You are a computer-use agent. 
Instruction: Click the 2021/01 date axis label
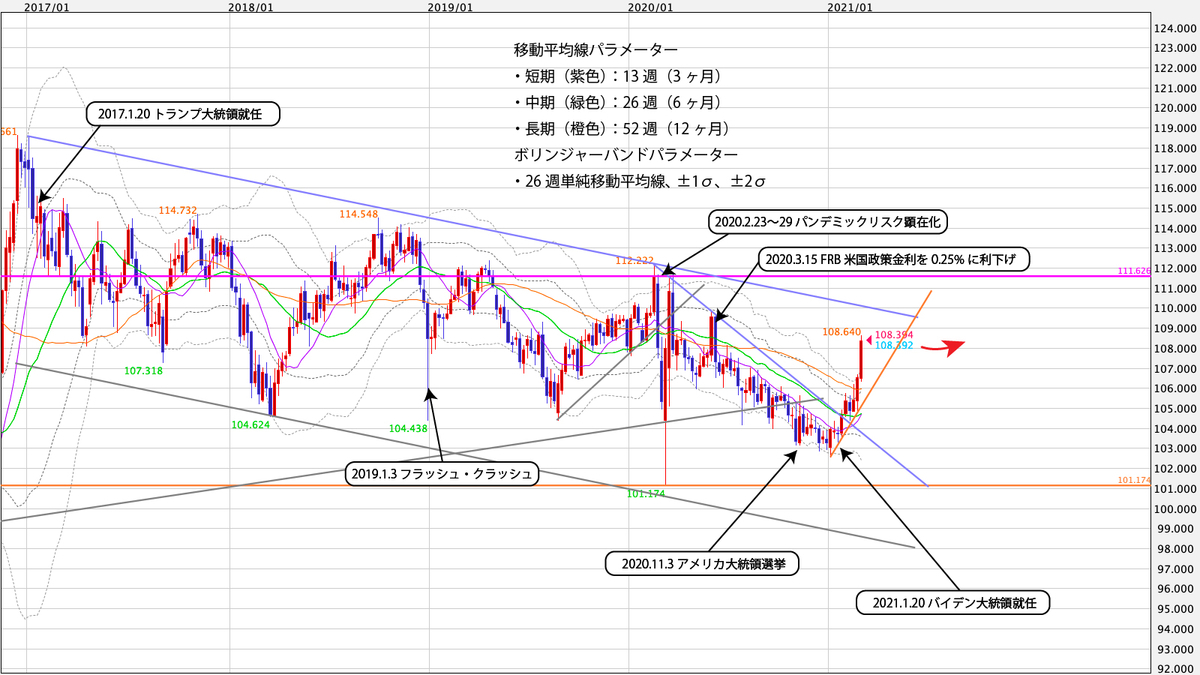pos(851,7)
